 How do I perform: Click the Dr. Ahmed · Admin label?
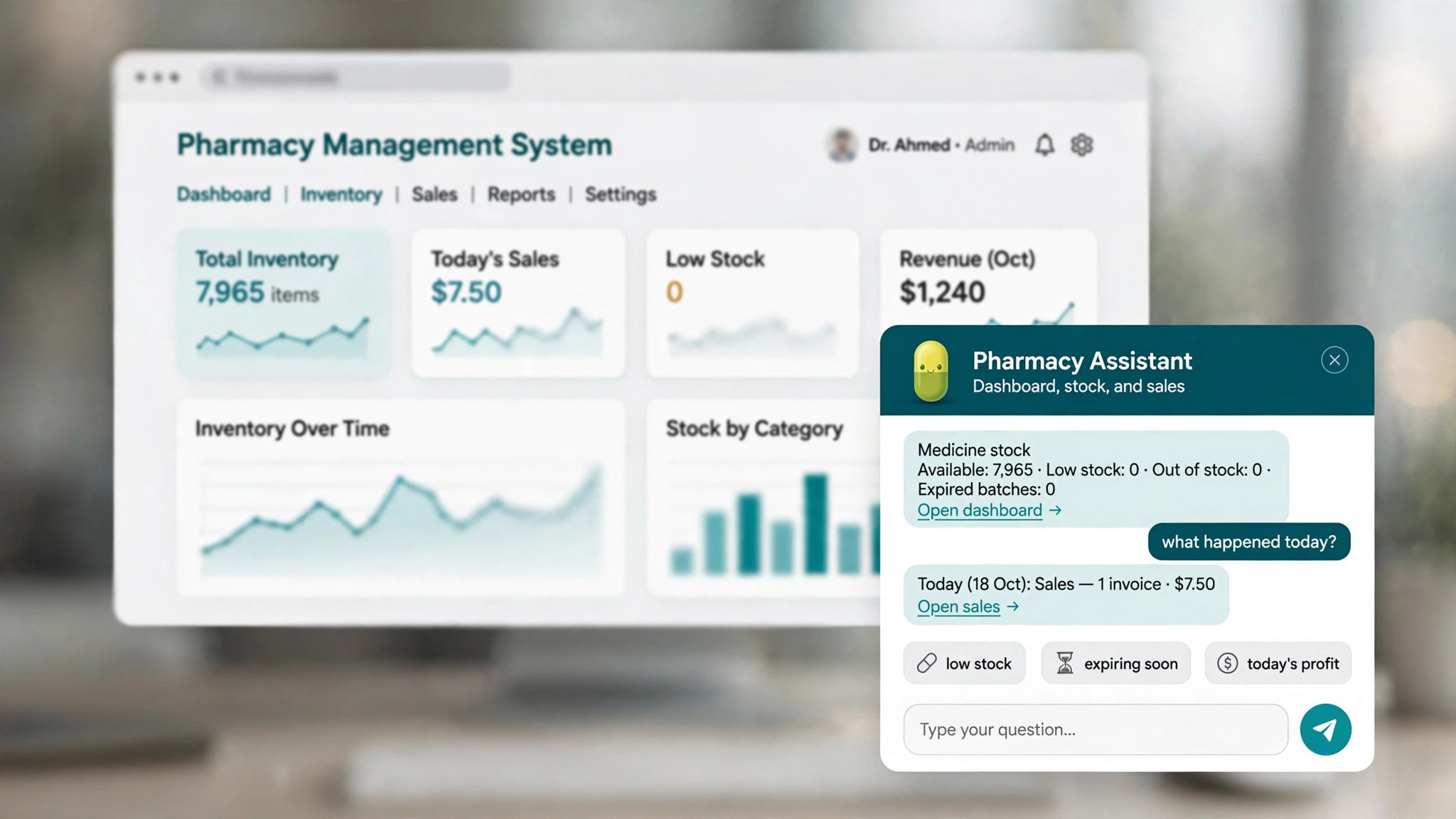click(941, 145)
